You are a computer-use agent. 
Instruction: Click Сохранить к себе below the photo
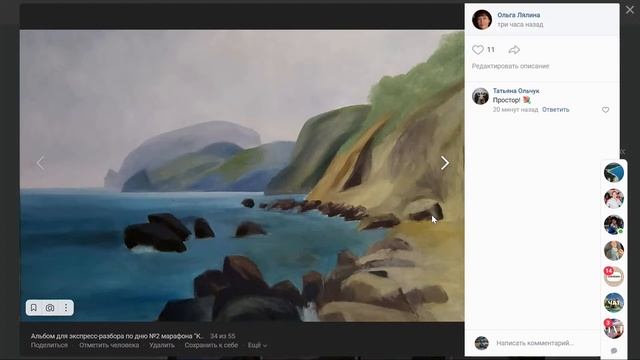pyautogui.click(x=211, y=345)
